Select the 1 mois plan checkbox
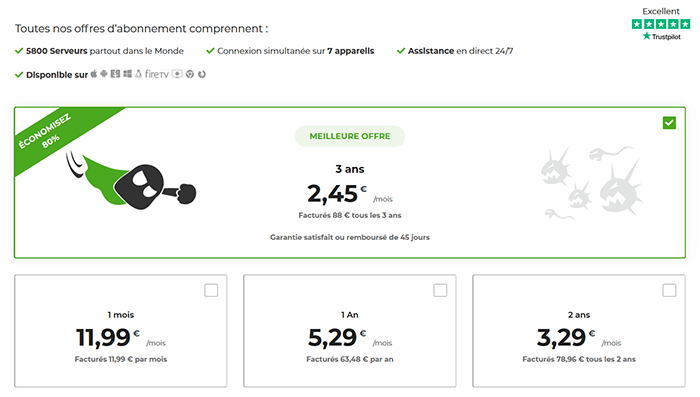Image resolution: width=700 pixels, height=397 pixels. (211, 290)
